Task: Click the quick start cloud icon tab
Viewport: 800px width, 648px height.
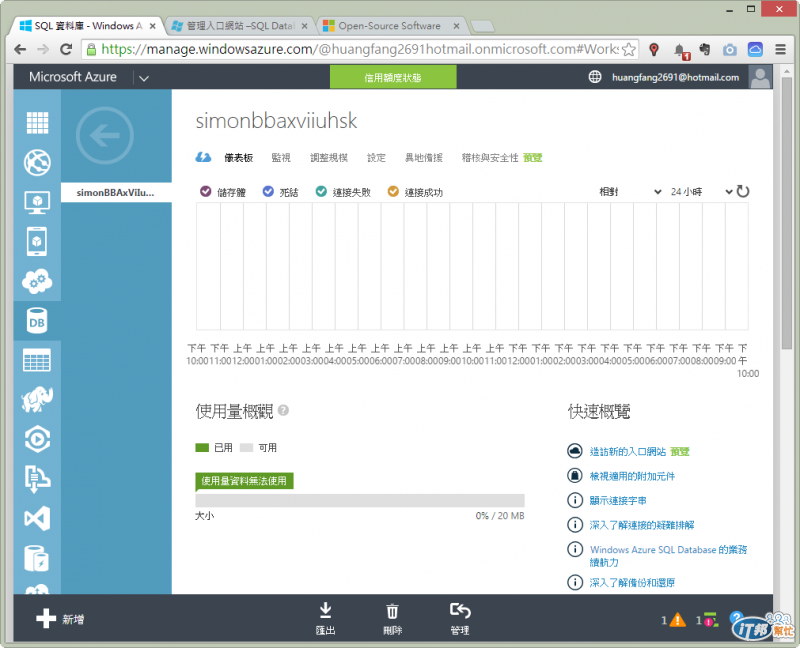Action: point(203,158)
